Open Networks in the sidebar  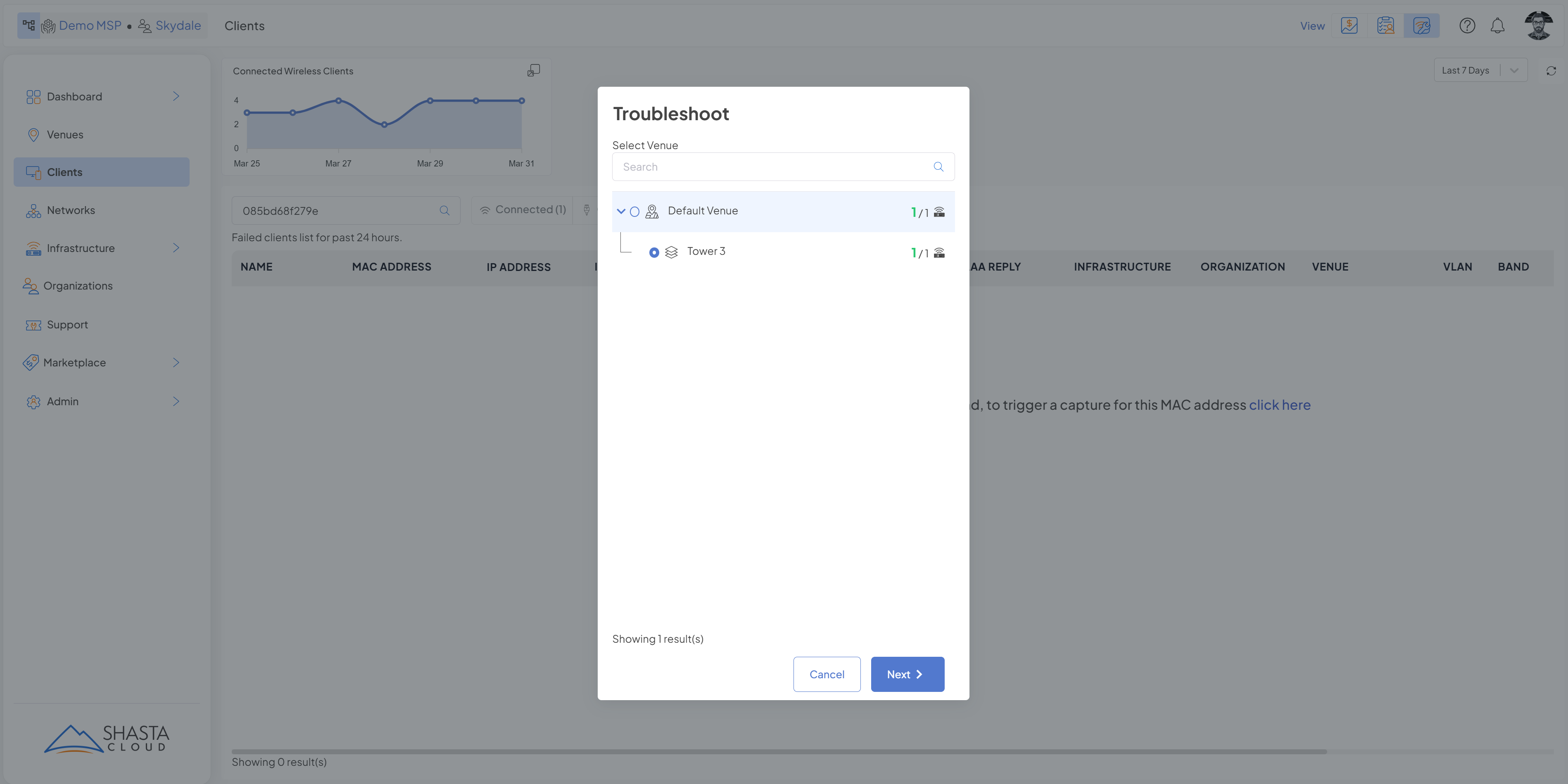(71, 210)
